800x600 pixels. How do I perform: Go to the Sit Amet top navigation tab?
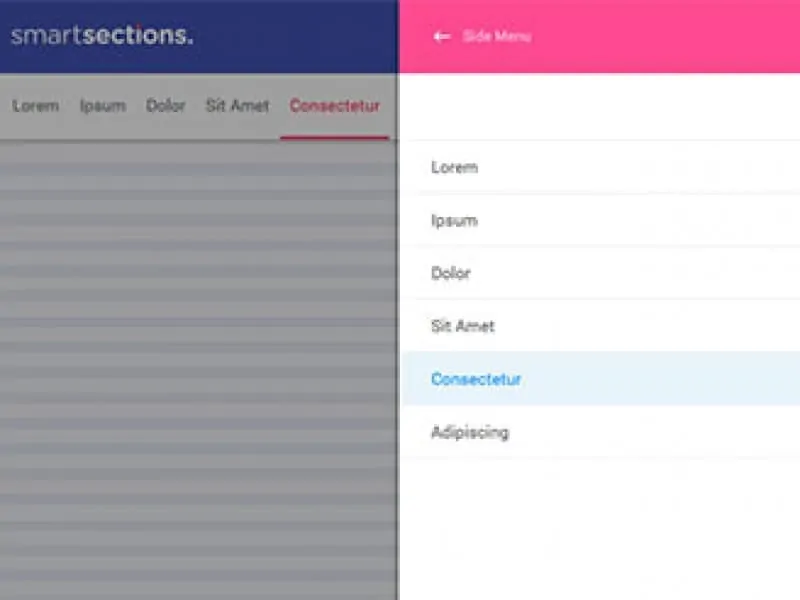pyautogui.click(x=237, y=106)
